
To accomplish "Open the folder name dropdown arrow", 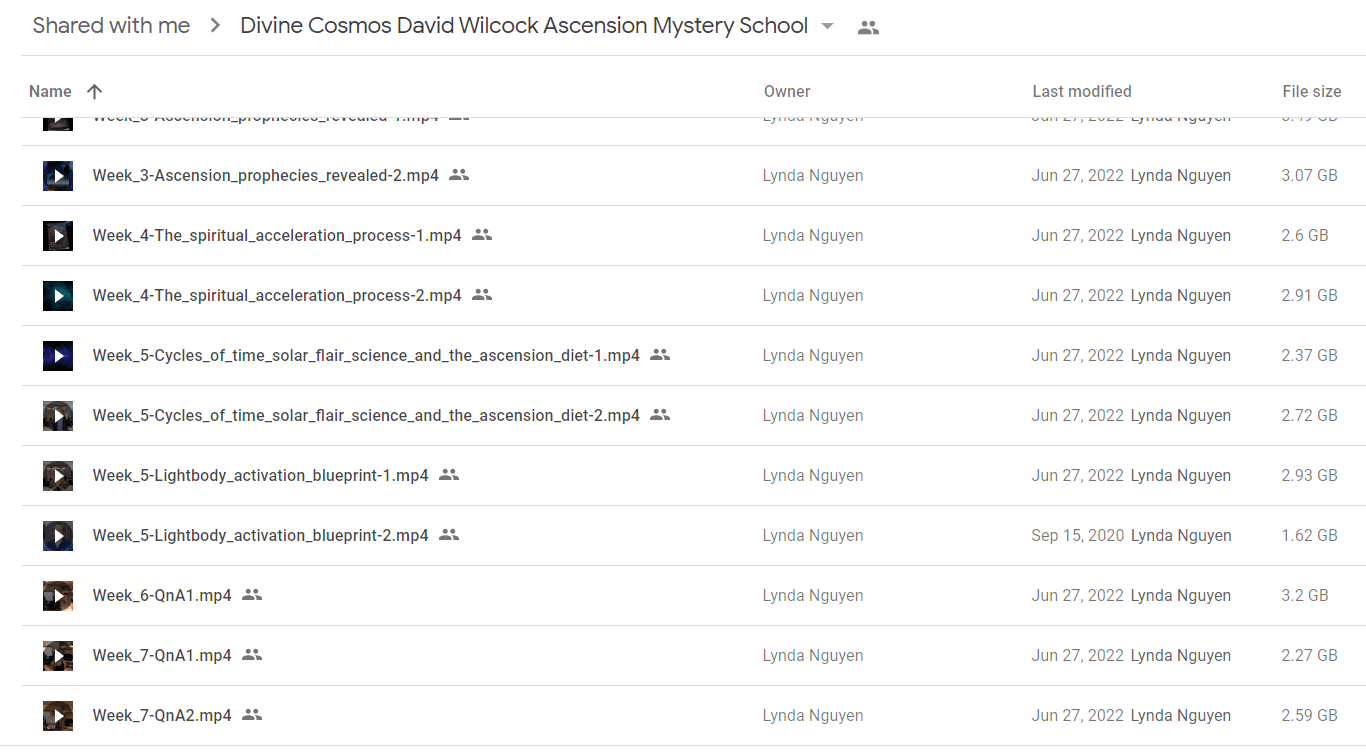I will coord(827,27).
